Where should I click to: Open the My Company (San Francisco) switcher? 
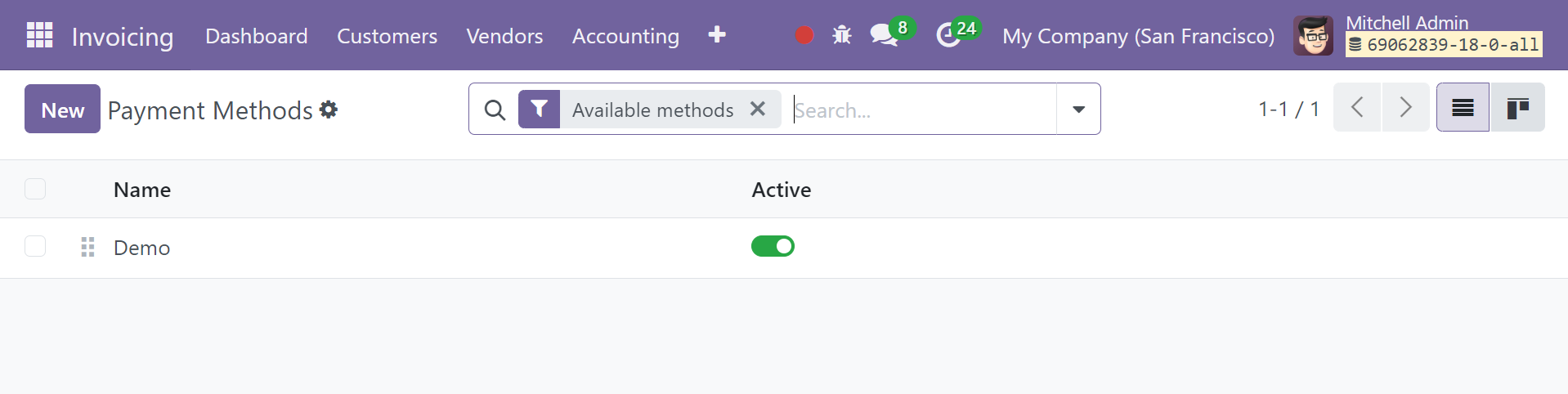click(x=1138, y=36)
